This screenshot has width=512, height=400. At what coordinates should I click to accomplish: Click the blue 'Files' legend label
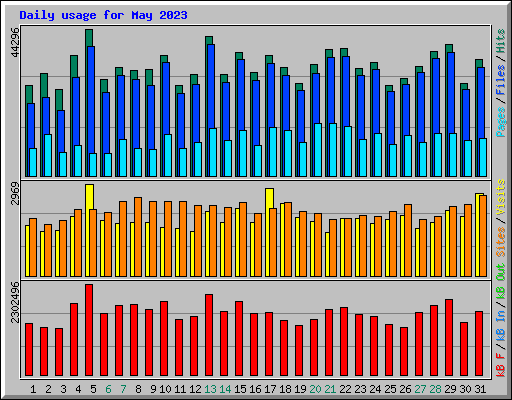[x=501, y=80]
